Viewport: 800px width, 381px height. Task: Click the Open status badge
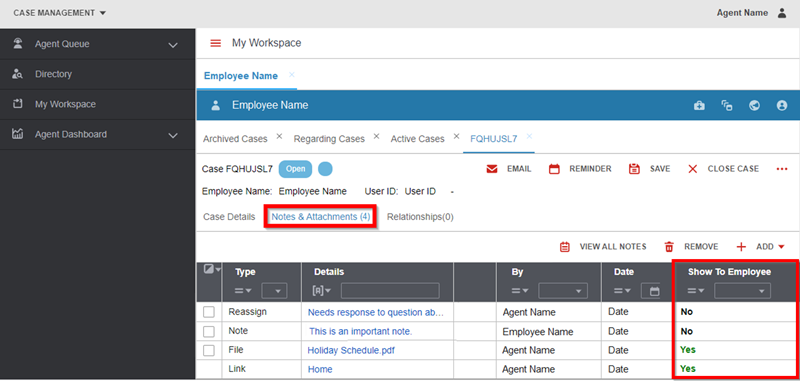click(x=295, y=169)
